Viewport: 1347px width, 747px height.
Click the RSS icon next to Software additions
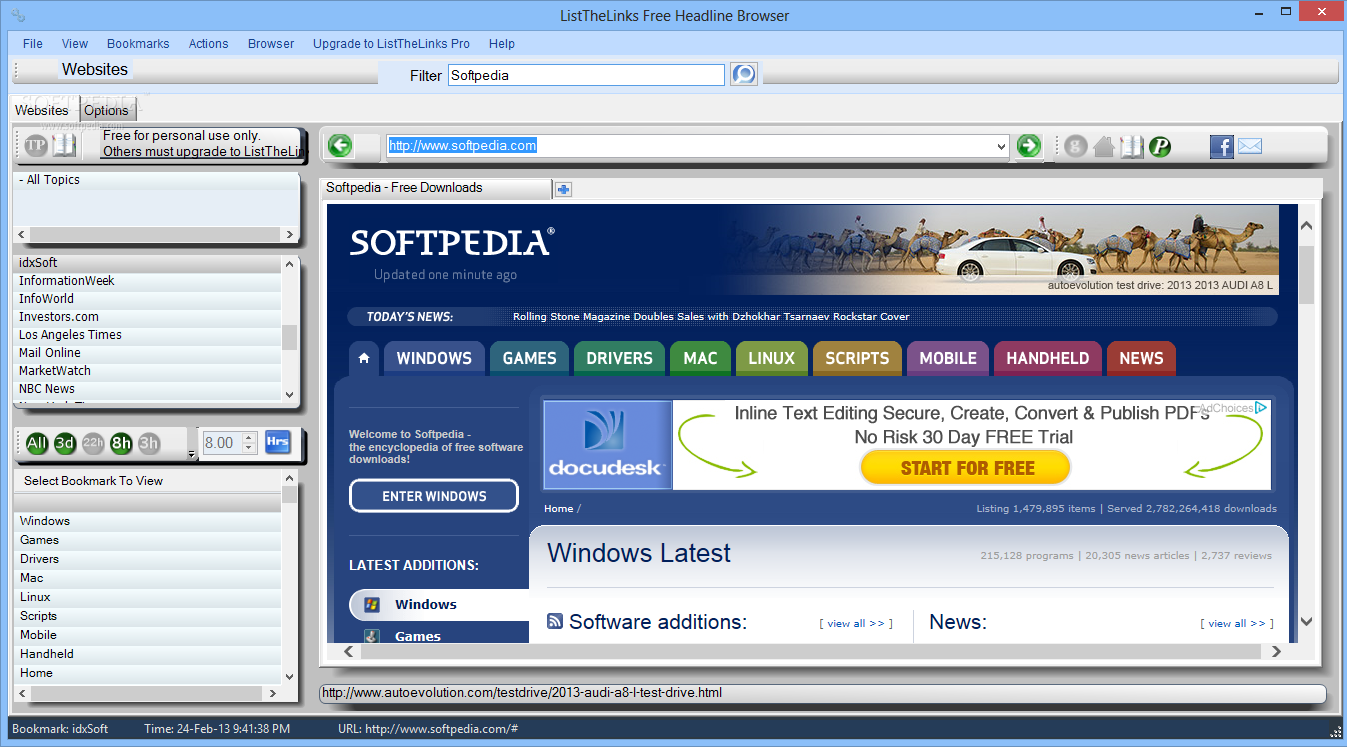point(555,621)
